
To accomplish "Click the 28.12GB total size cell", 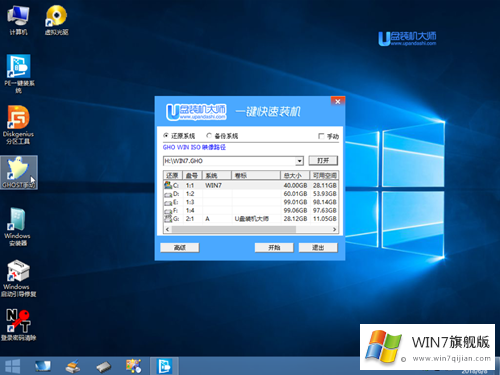I will pyautogui.click(x=295, y=219).
